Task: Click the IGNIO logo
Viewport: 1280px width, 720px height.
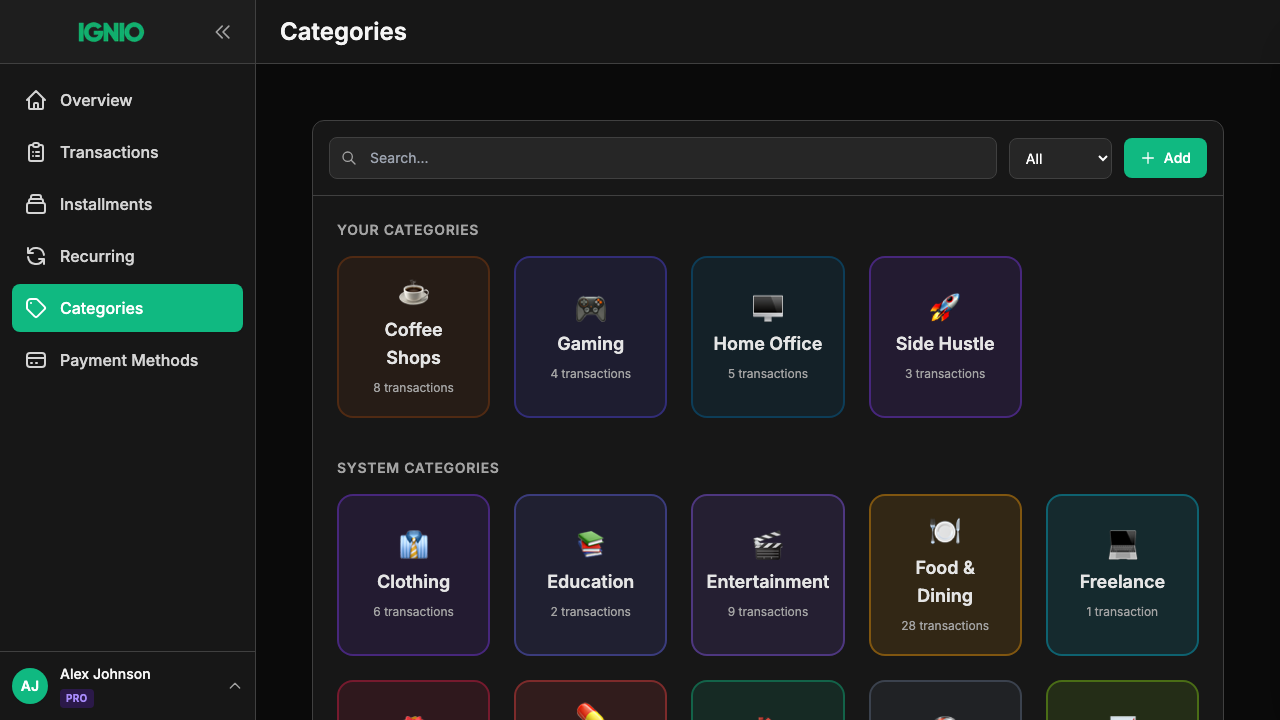Action: coord(111,32)
